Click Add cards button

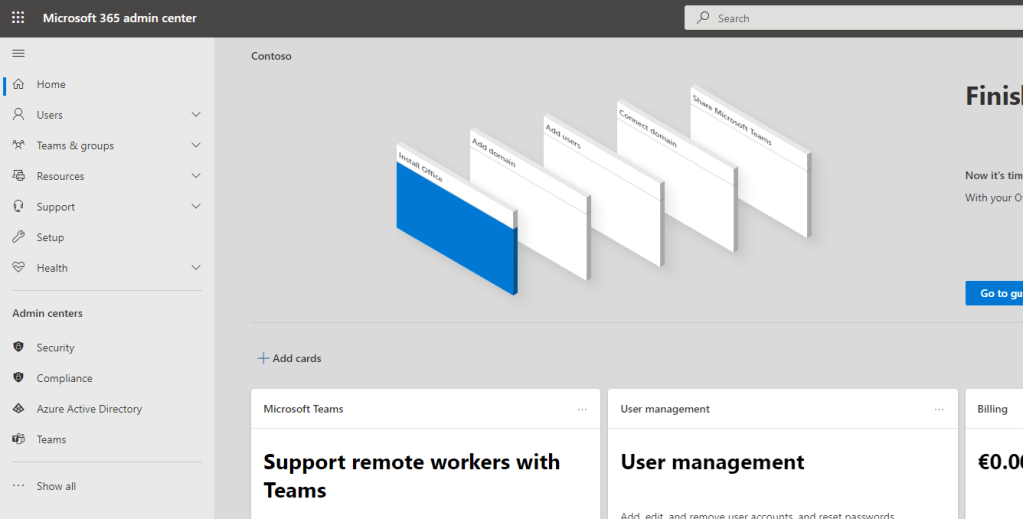290,358
